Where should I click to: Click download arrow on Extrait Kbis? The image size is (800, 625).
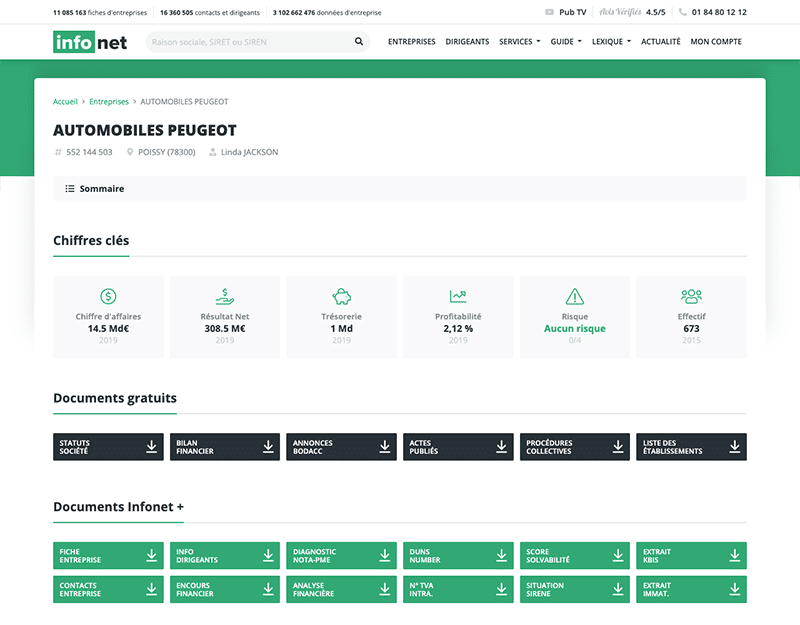click(x=735, y=556)
